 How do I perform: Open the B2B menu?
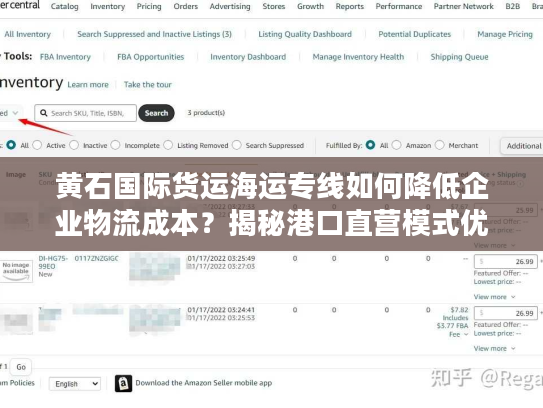512,6
